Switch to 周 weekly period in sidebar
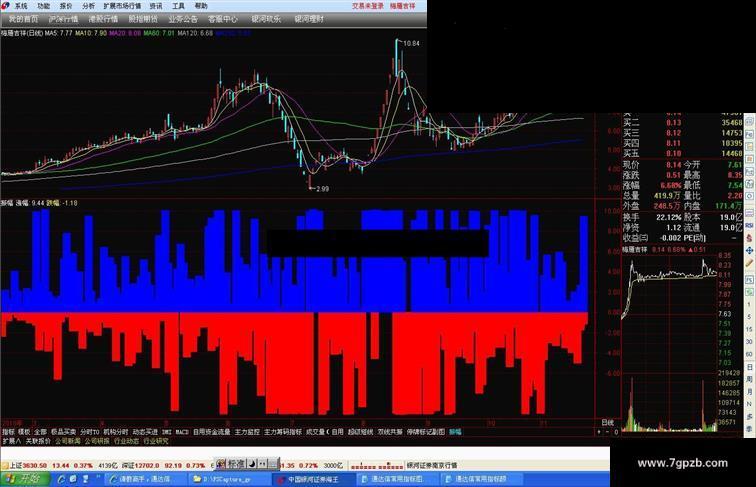756x487 pixels. 749,379
